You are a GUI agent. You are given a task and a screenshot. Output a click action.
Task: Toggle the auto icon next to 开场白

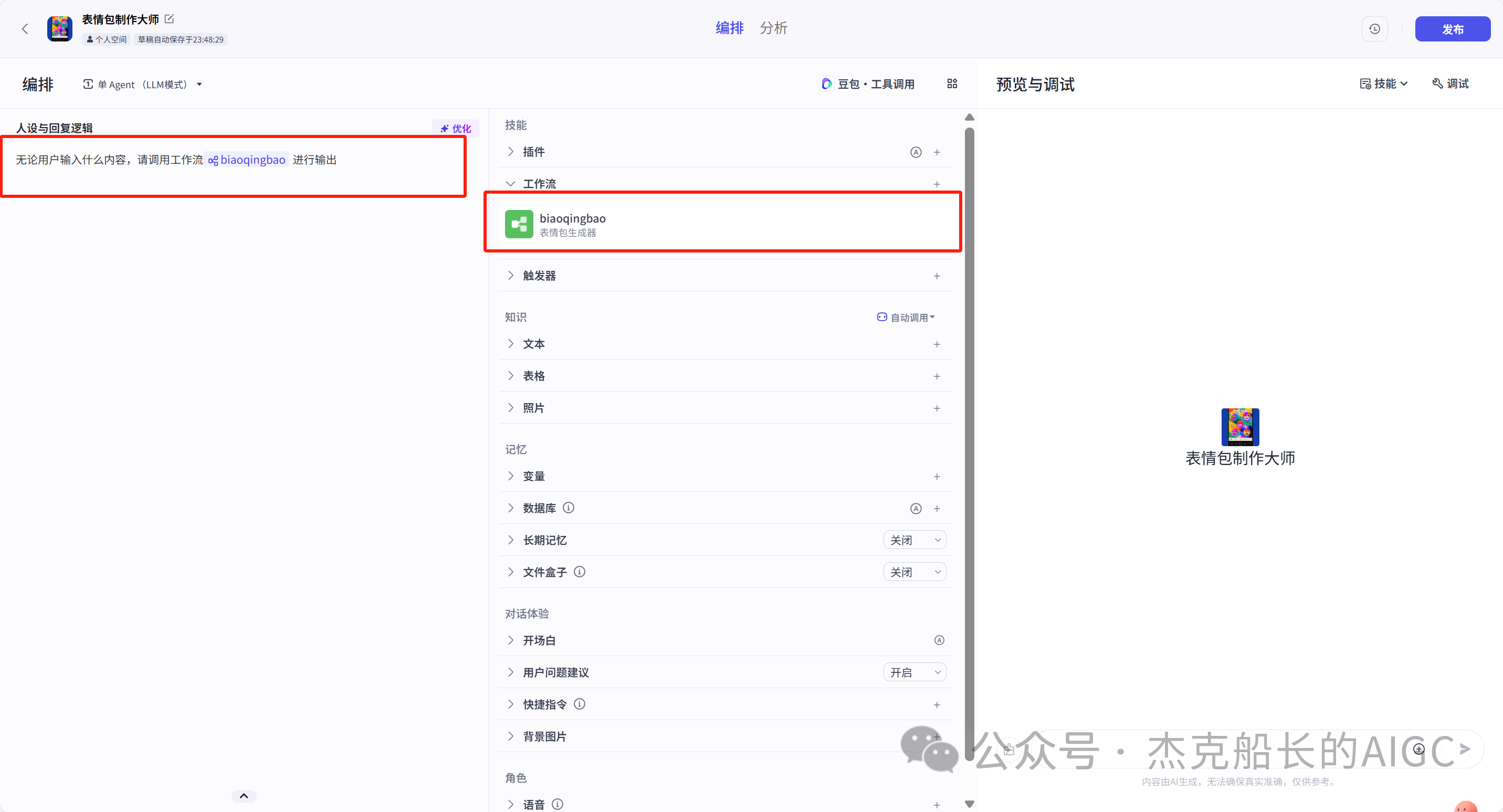(x=939, y=640)
